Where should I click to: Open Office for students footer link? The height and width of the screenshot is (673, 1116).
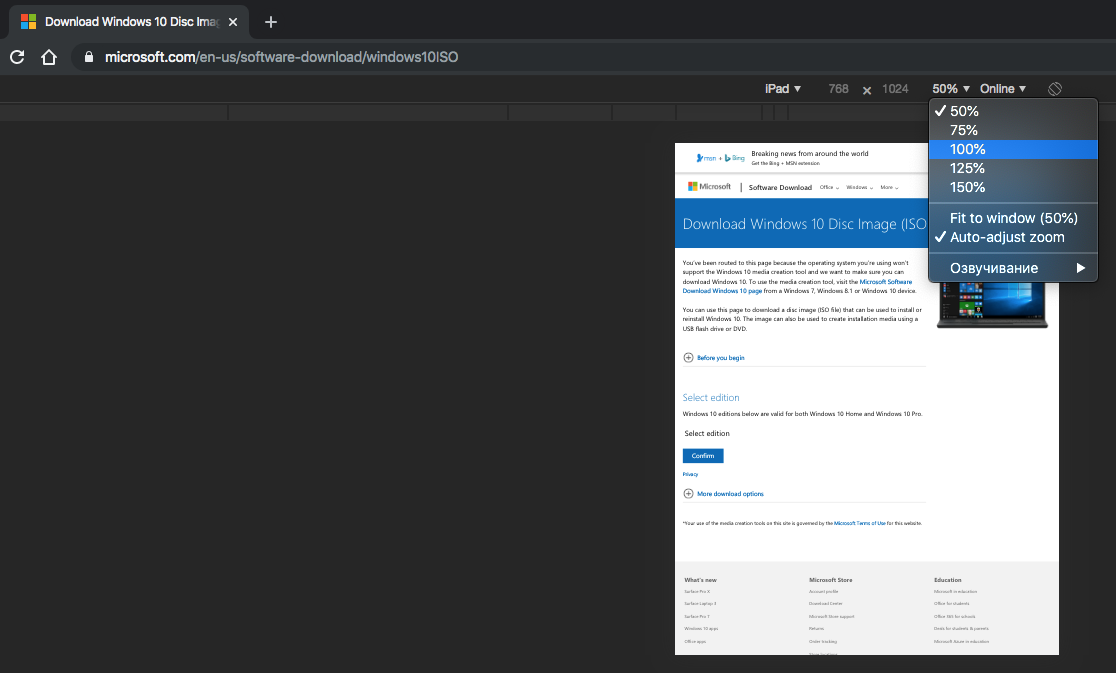pos(952,604)
